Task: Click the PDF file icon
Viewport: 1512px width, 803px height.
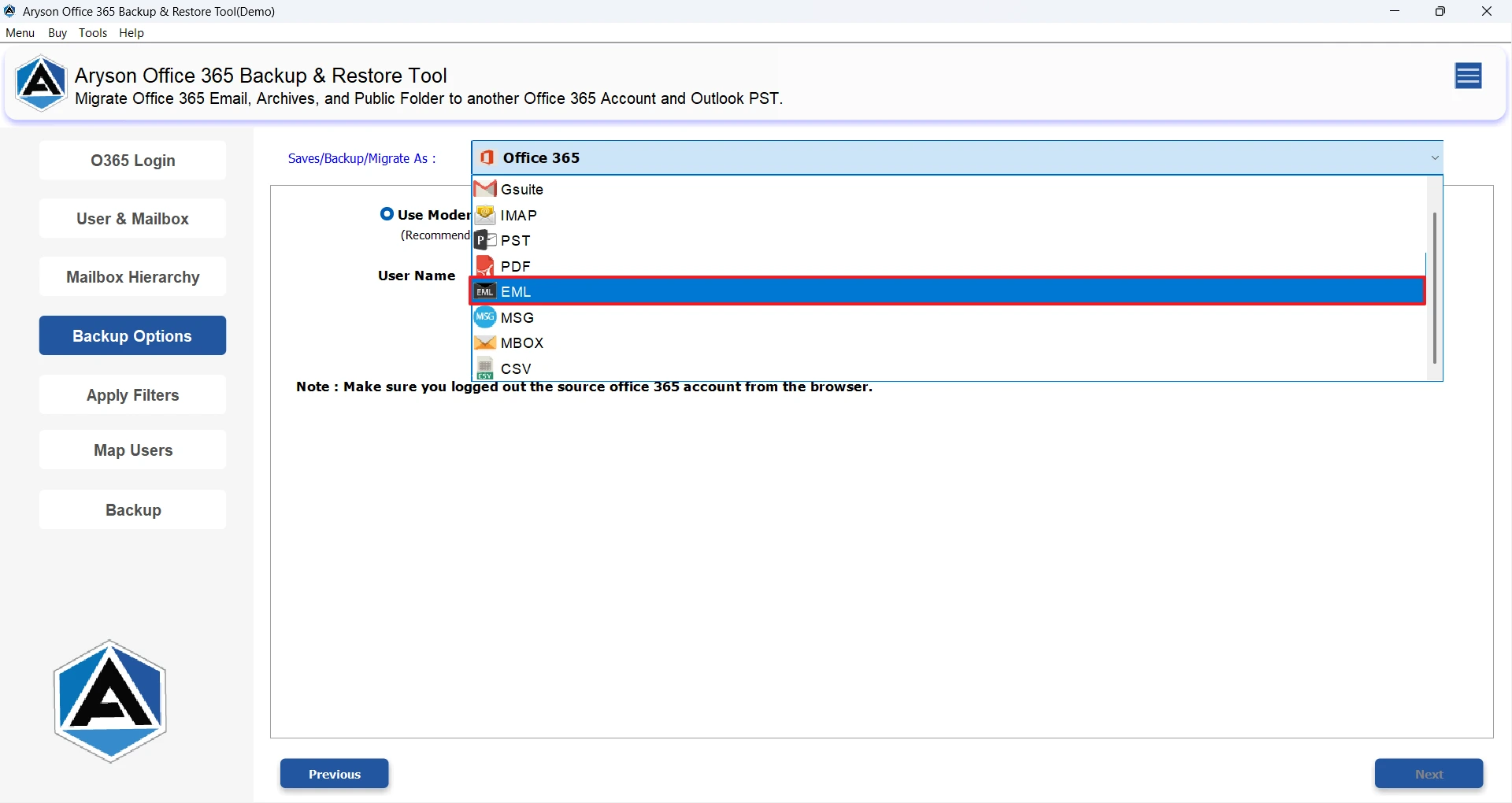Action: click(x=485, y=266)
